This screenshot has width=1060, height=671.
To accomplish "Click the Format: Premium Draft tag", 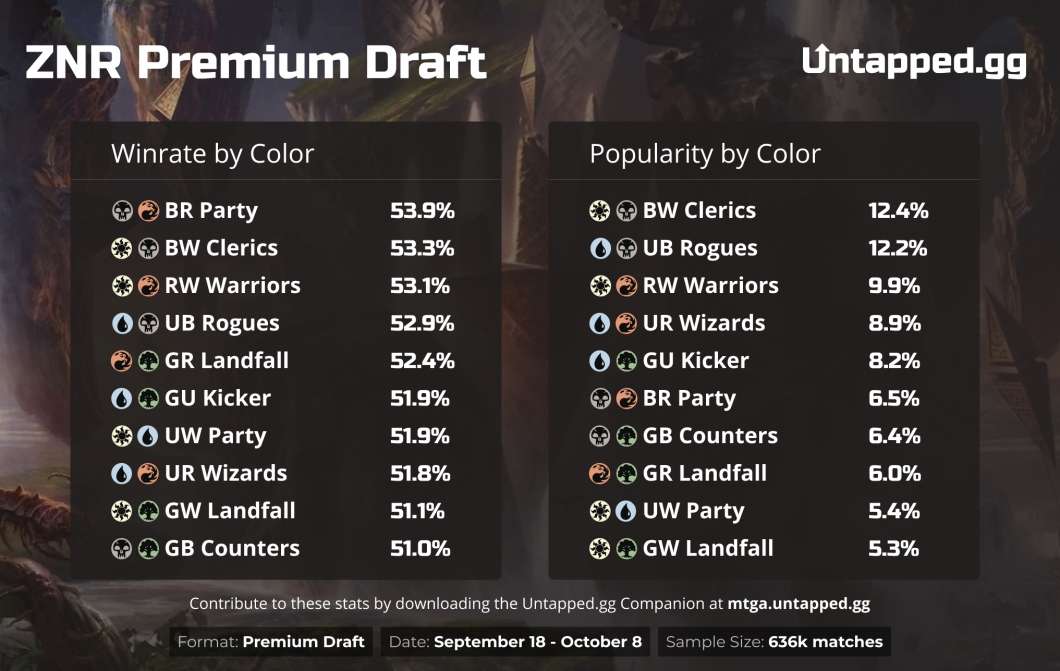I will point(271,641).
